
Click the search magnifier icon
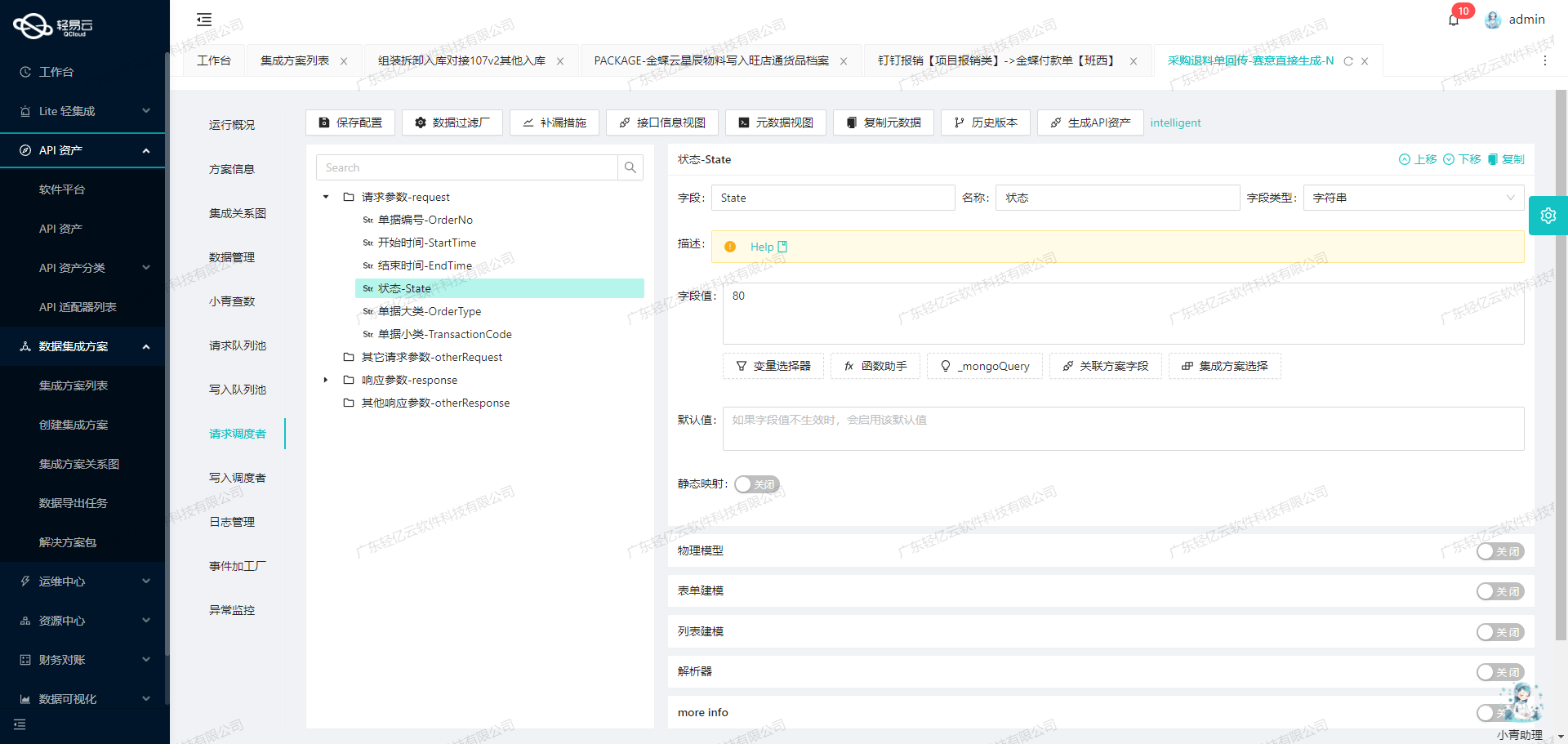tap(630, 167)
